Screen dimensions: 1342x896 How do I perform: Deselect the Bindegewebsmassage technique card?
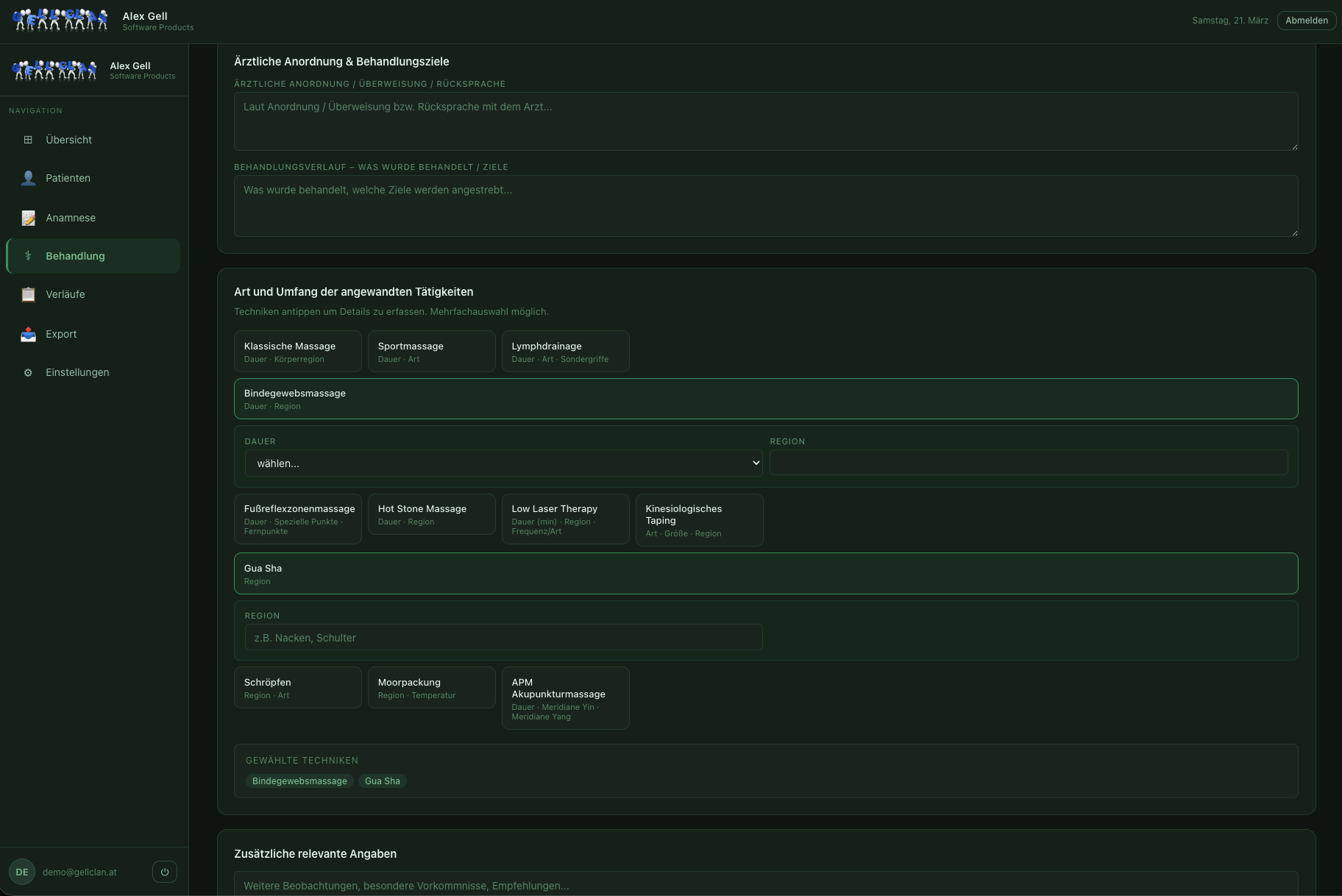[x=766, y=399]
